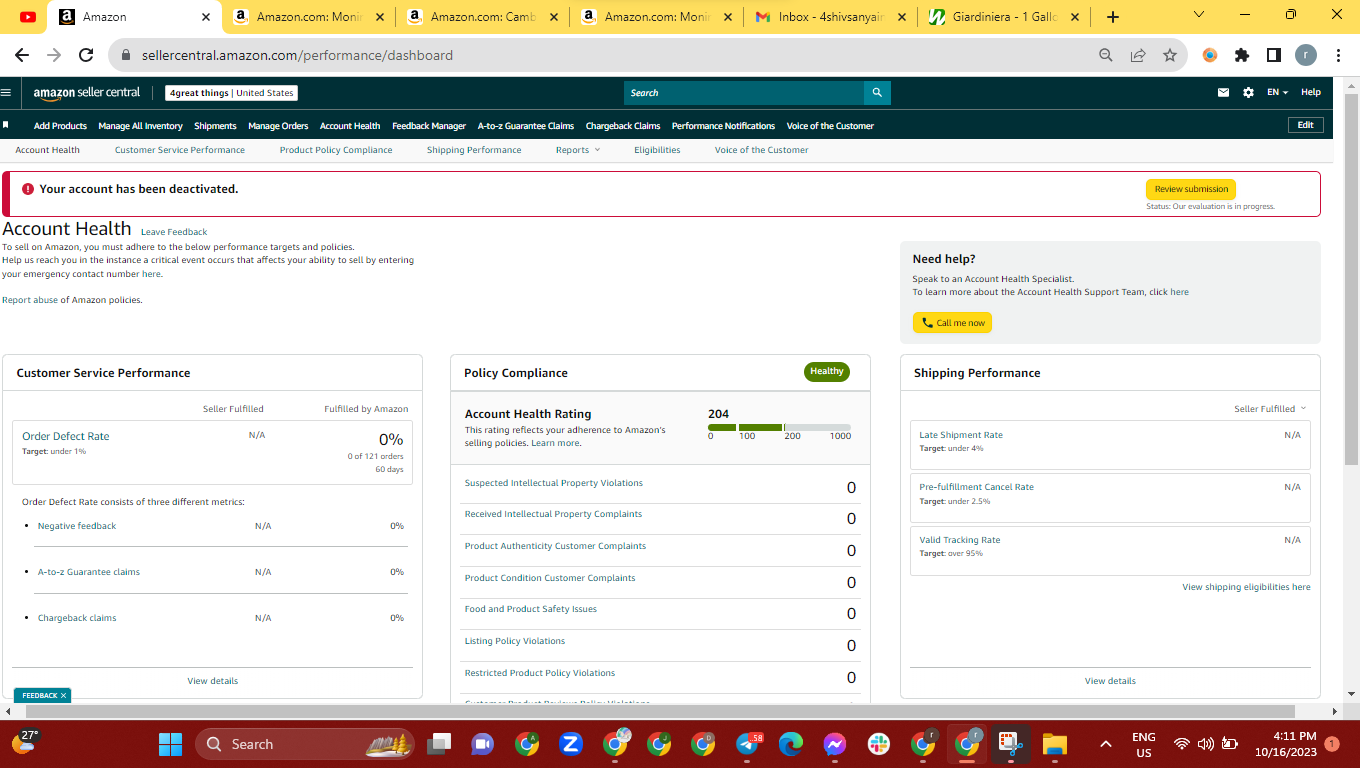The height and width of the screenshot is (768, 1360).
Task: Click the Seller Central search field
Action: 744,93
